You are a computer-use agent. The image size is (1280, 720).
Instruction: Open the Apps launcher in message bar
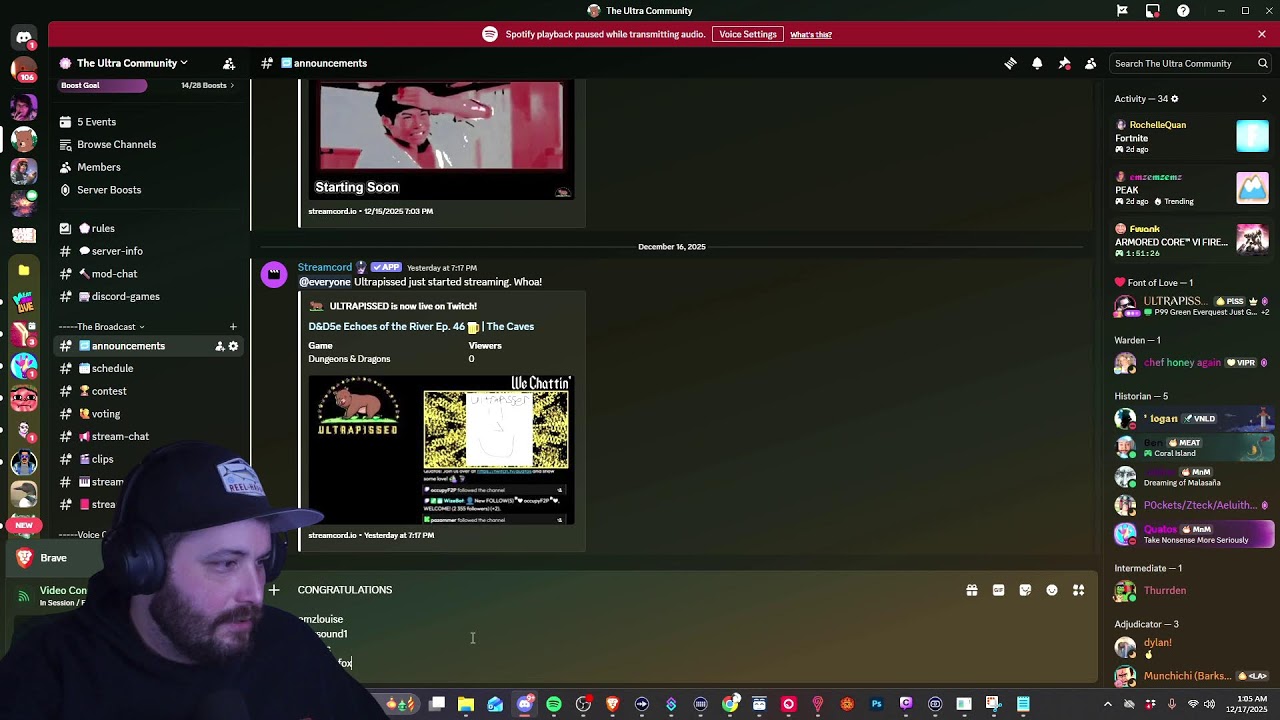(1079, 590)
